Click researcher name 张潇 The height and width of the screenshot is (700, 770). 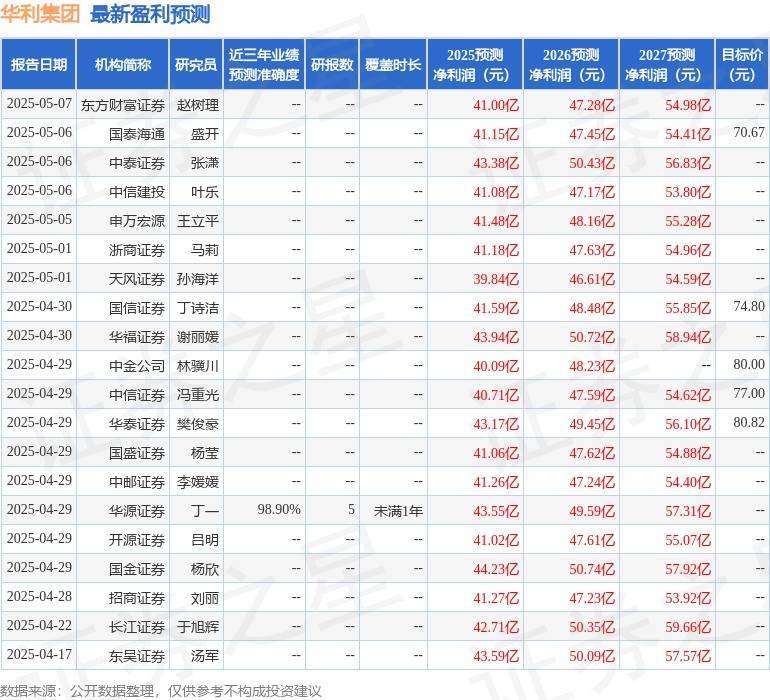[x=205, y=163]
